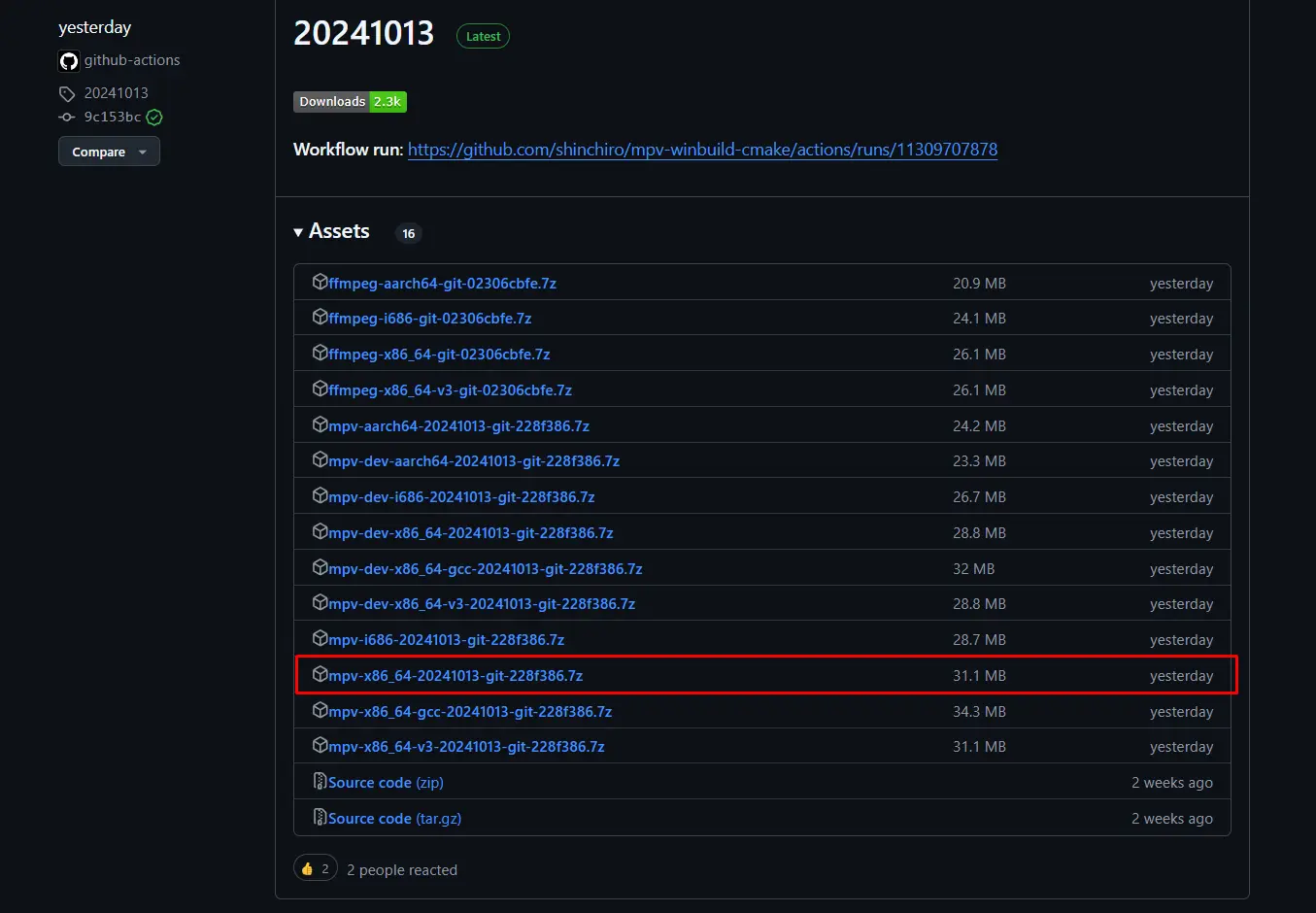
Task: Download Source code (zip)
Action: coord(386,783)
